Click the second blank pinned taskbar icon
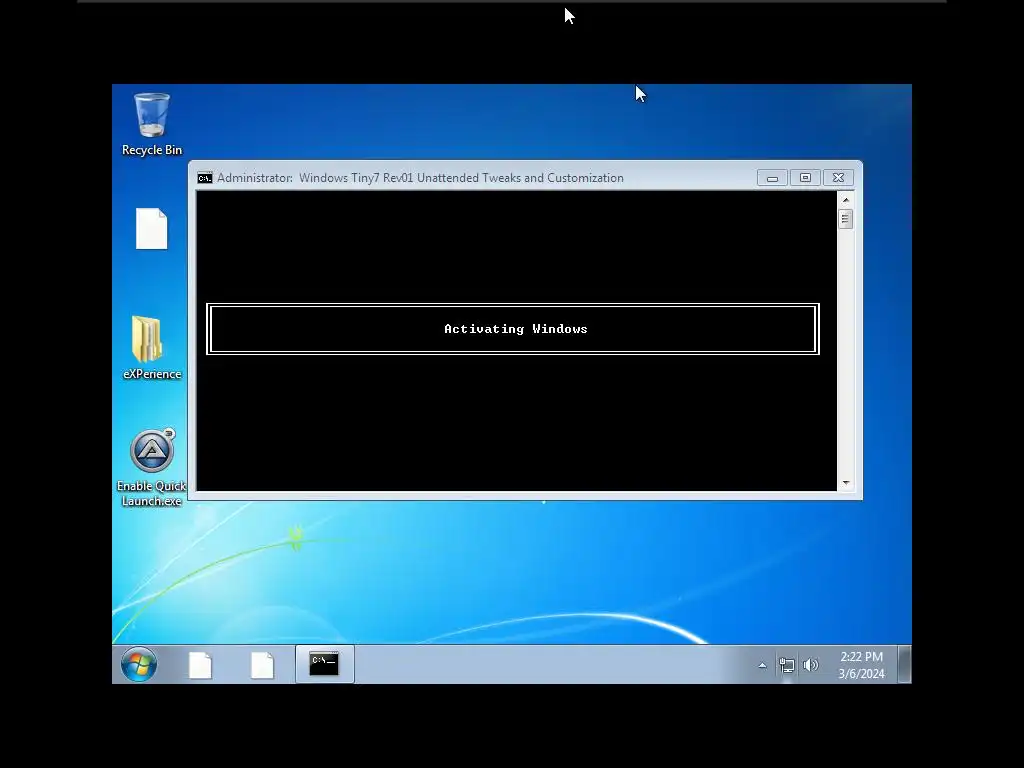 pyautogui.click(x=262, y=665)
